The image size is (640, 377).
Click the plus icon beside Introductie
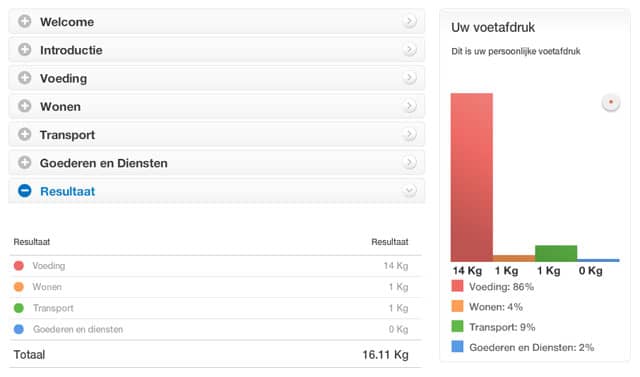[24, 50]
